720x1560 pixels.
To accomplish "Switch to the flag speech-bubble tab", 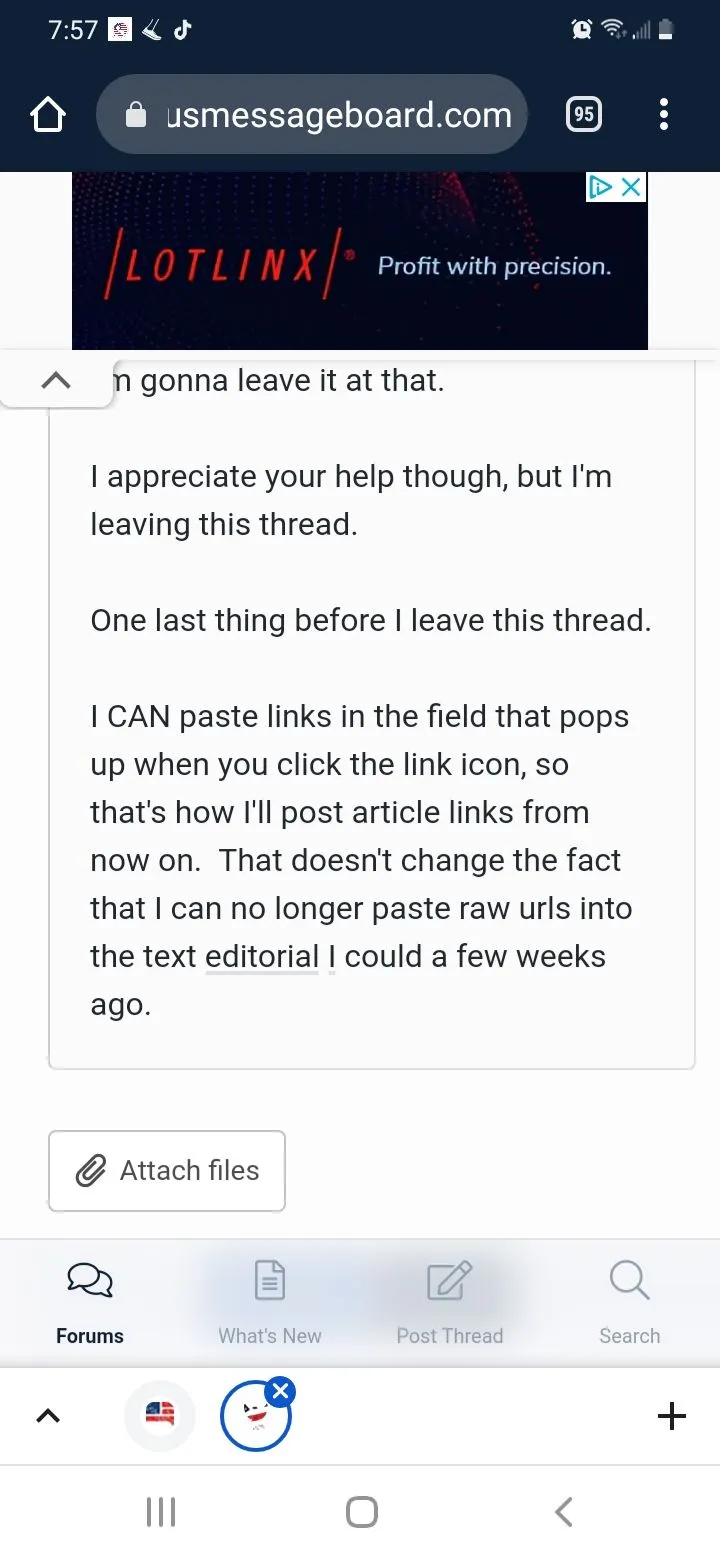I will 160,1416.
